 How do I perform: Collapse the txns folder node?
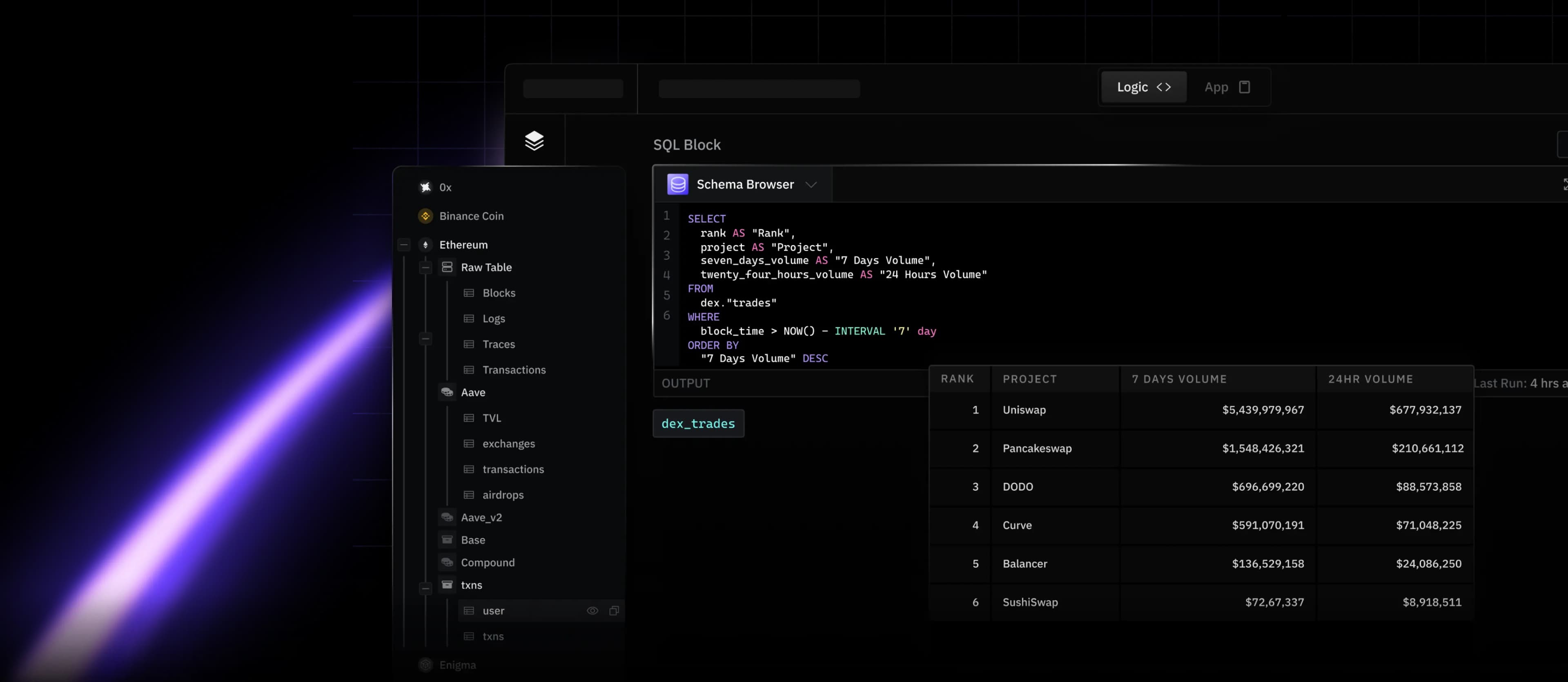425,588
